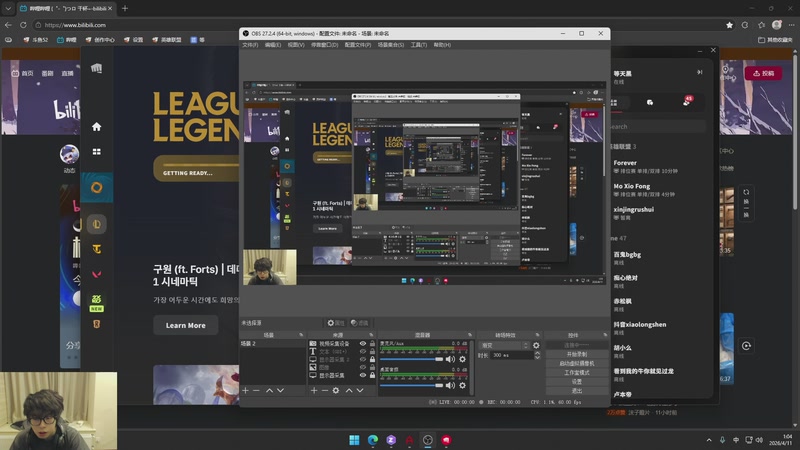This screenshot has width=800, height=450.
Task: Move scene up with the up arrow
Action: (269, 390)
